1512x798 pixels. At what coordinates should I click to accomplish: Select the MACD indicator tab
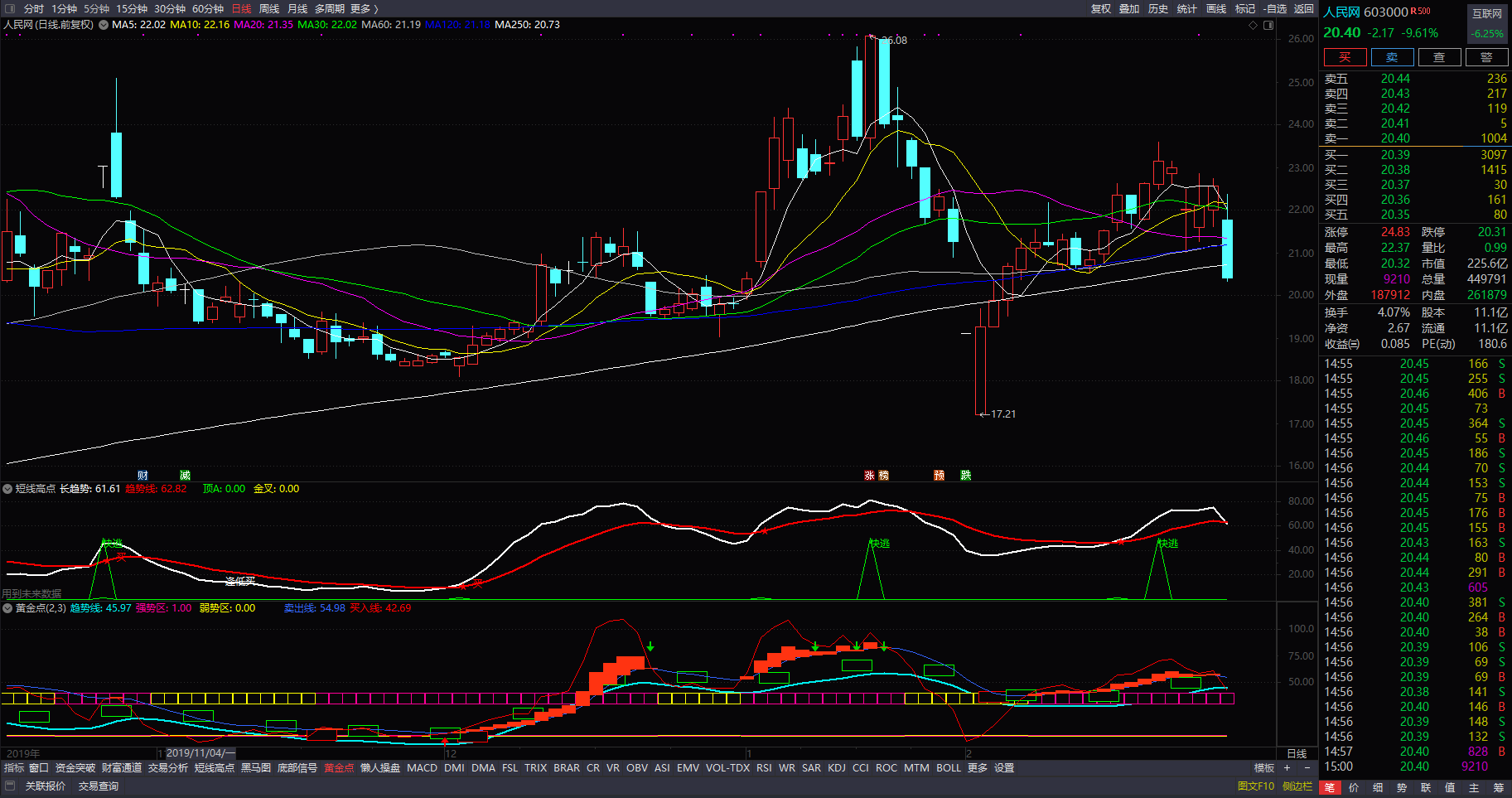point(422,768)
